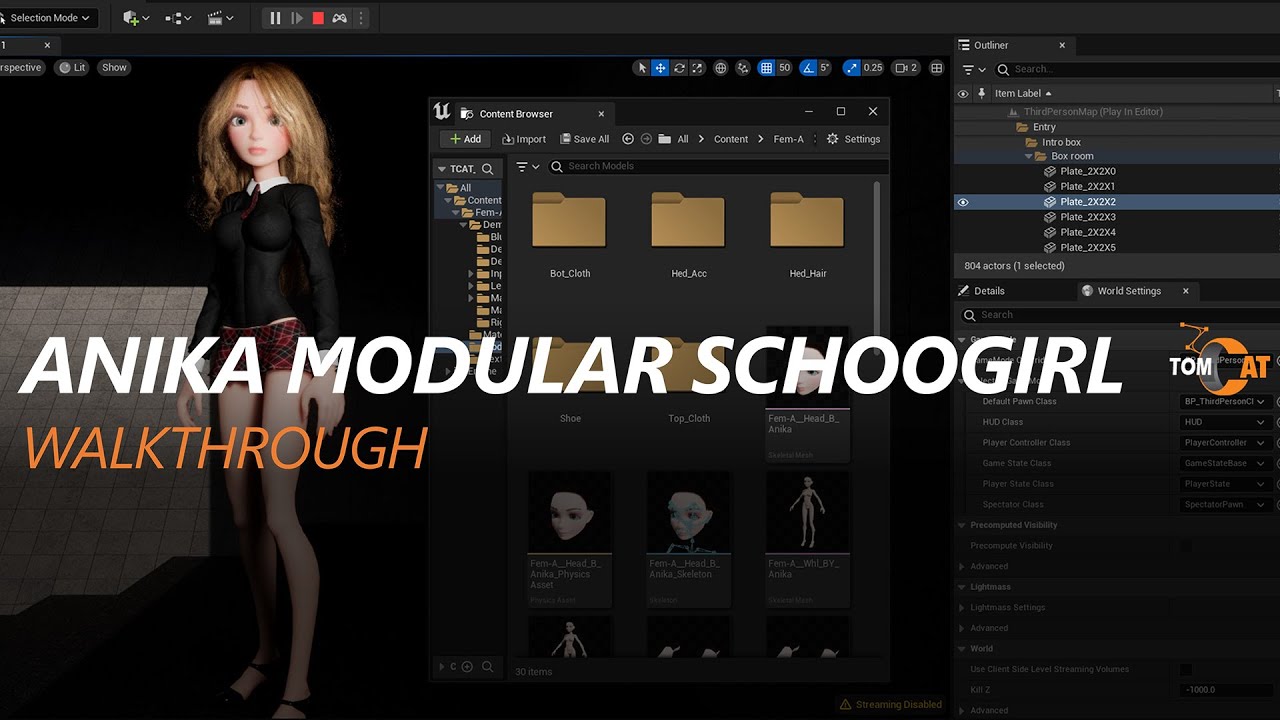Image resolution: width=1280 pixels, height=720 pixels.
Task: Open the play options three-dot menu
Action: 361,18
